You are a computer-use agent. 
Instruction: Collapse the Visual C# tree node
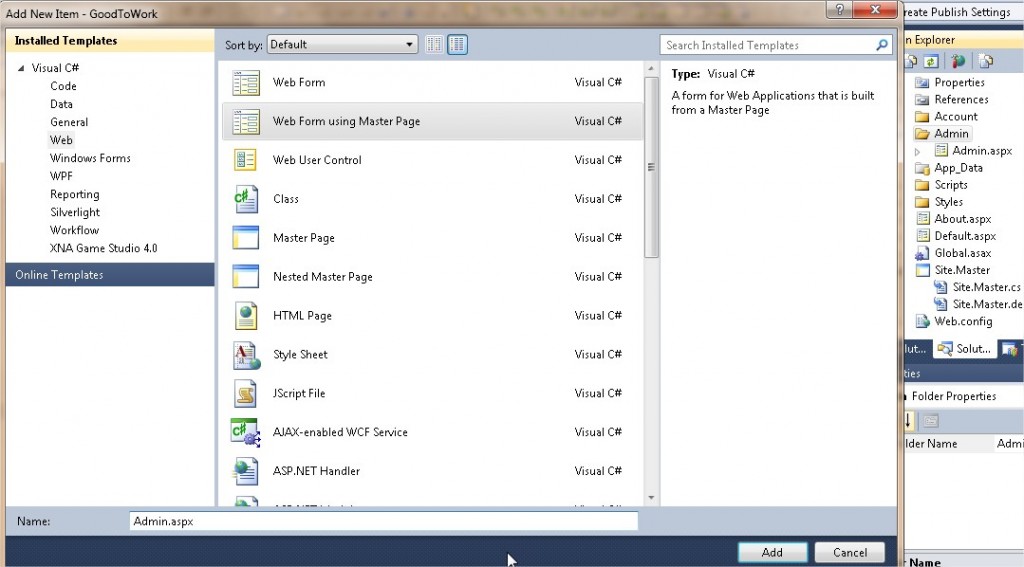[x=21, y=68]
